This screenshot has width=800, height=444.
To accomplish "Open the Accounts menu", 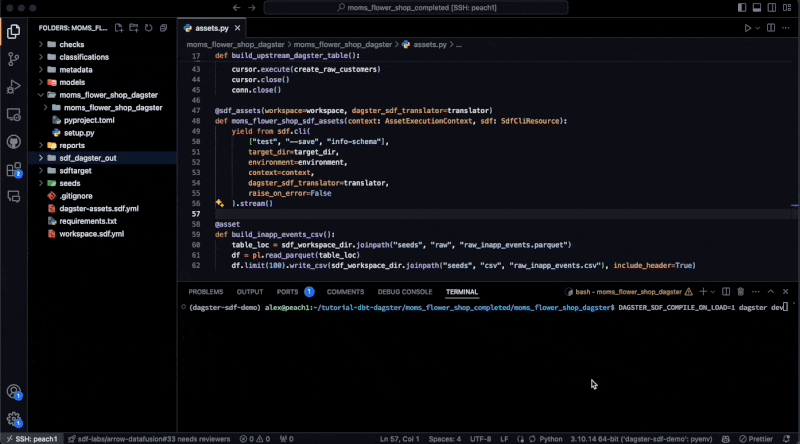I will (x=14, y=392).
